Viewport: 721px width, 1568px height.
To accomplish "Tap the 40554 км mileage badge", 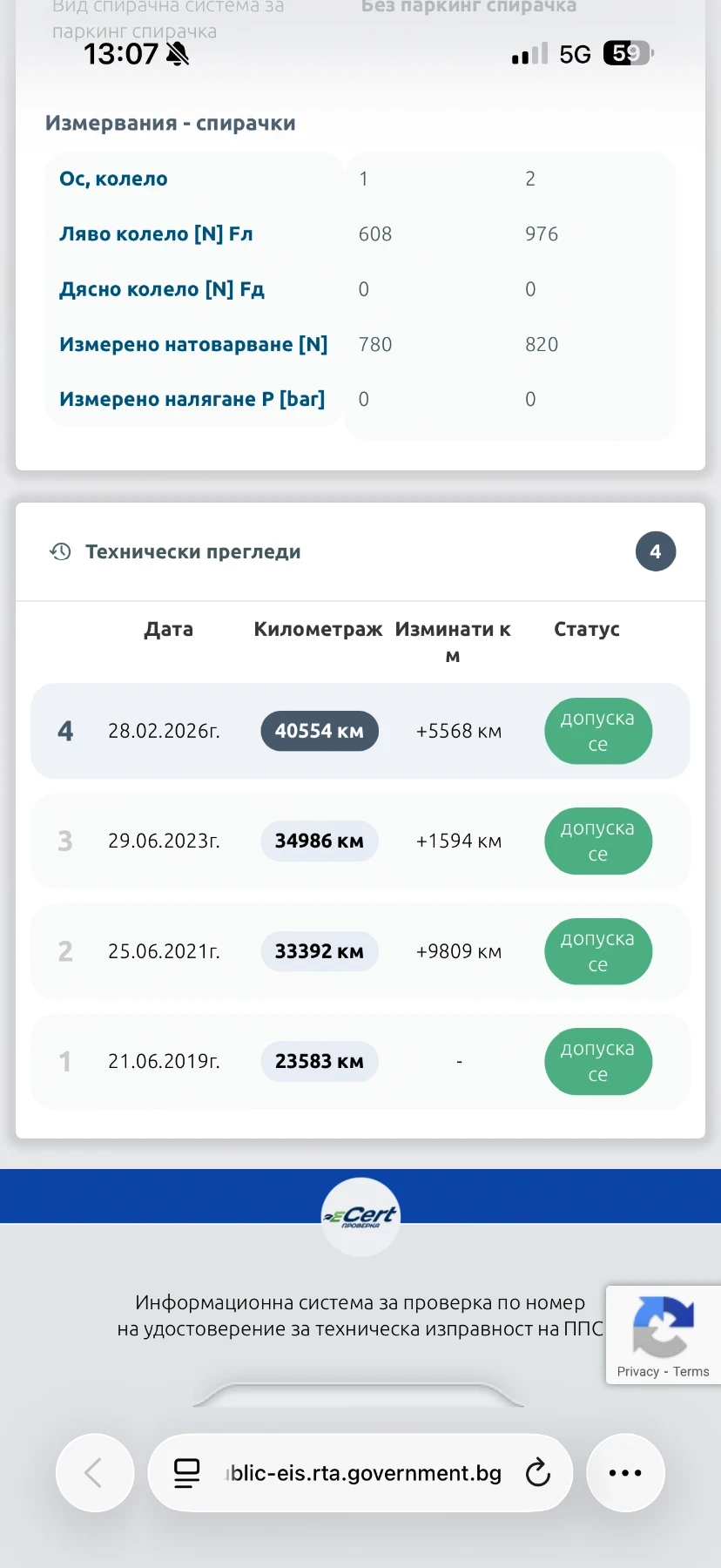I will 320,731.
